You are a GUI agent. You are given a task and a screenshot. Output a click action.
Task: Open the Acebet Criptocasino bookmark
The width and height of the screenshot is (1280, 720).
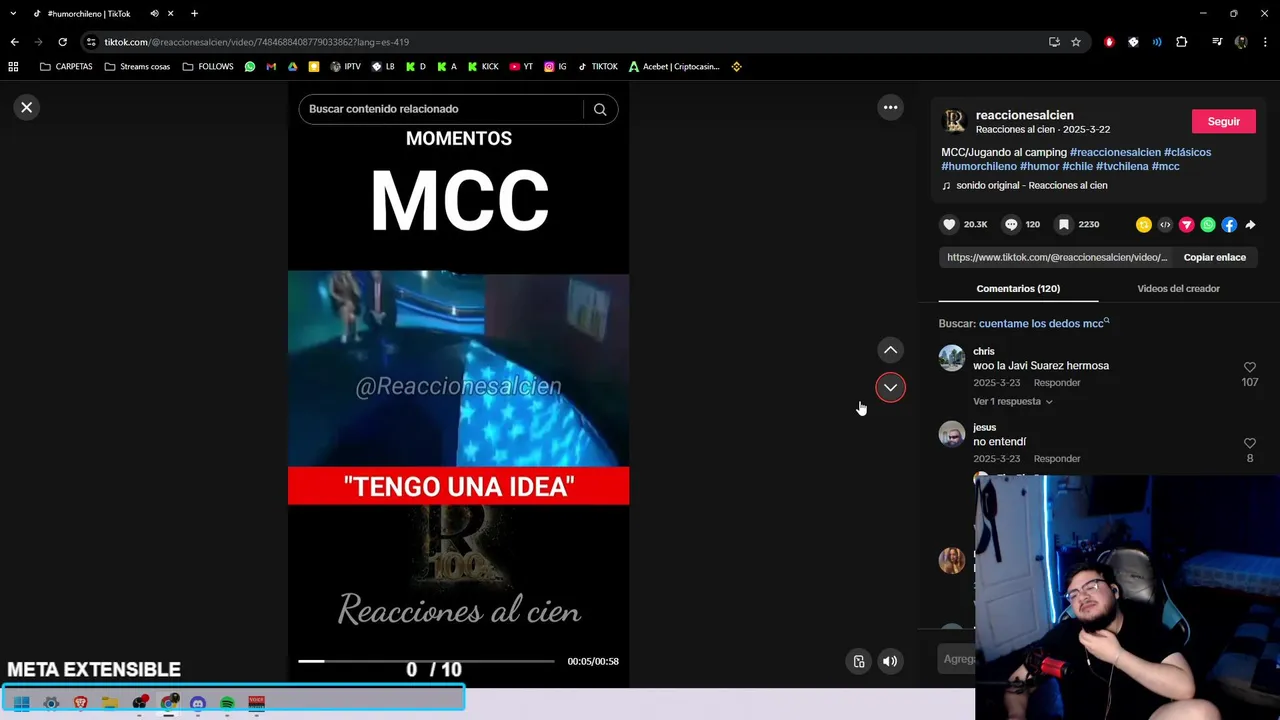[x=674, y=67]
